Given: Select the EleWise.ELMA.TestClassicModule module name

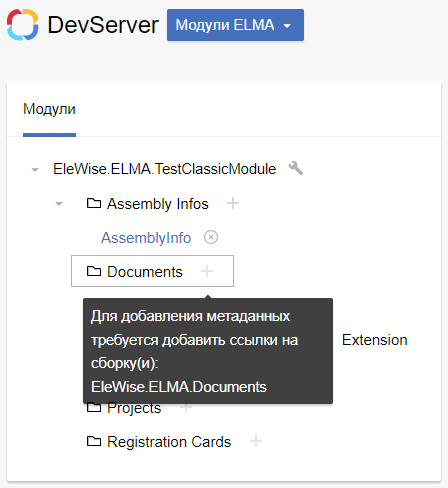Looking at the screenshot, I should (x=165, y=169).
